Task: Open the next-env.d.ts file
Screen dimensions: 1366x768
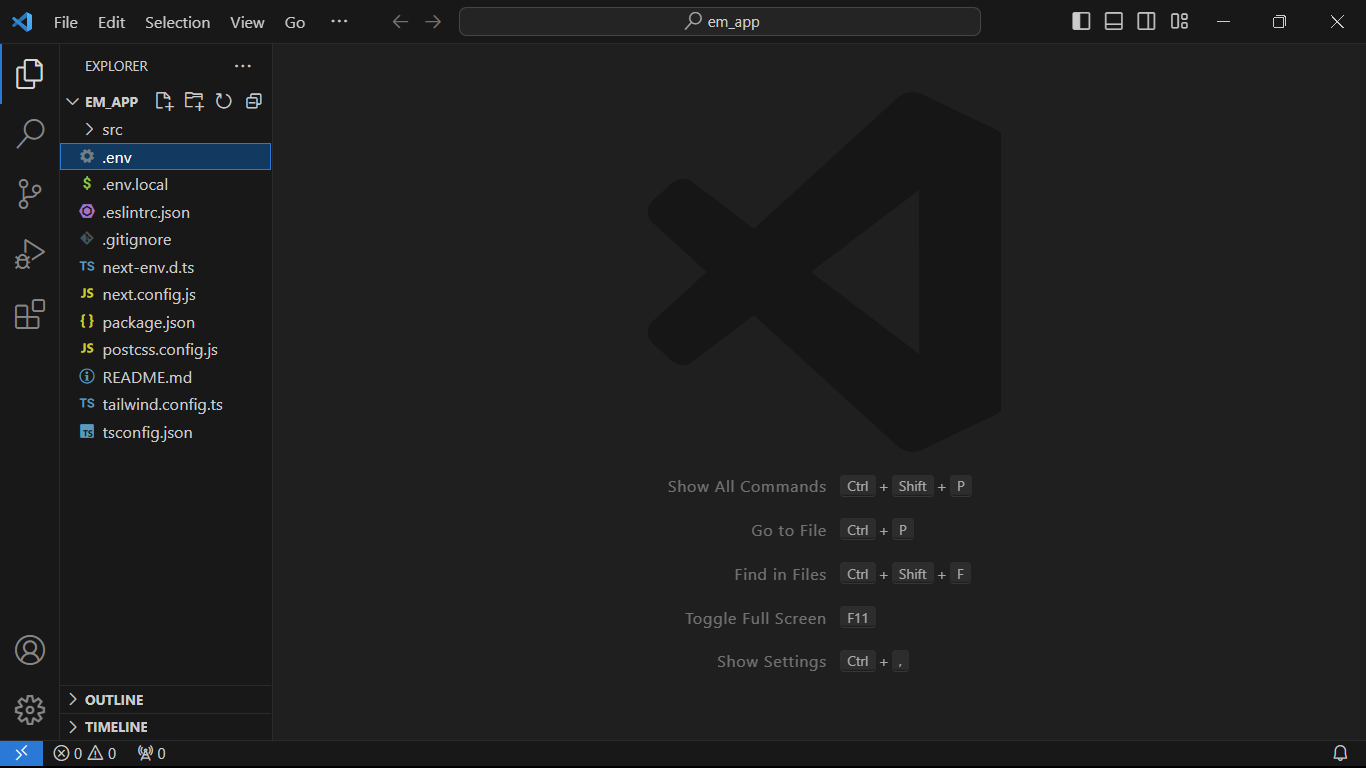Action: pos(165,267)
